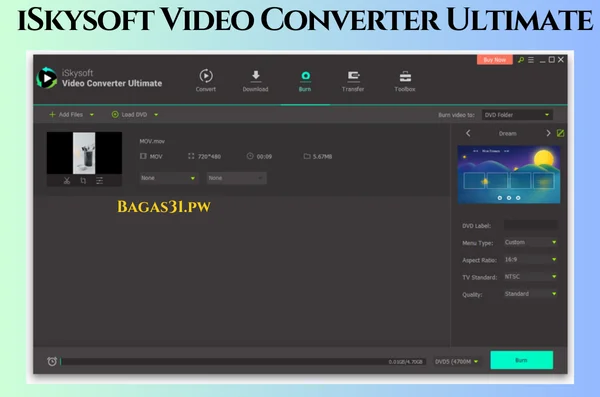Open Menu Type Custom dropdown

[531, 242]
